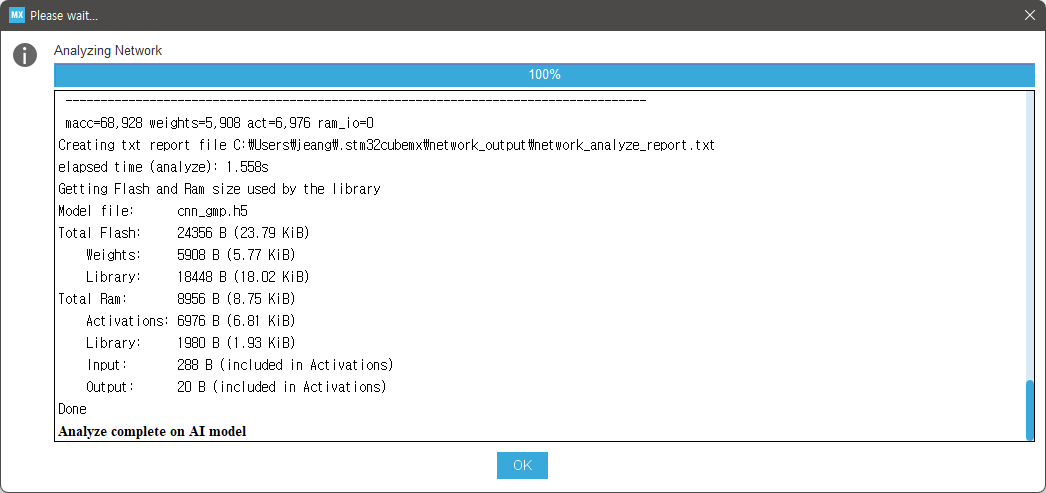Click the Total Flash 24356 B line

184,233
